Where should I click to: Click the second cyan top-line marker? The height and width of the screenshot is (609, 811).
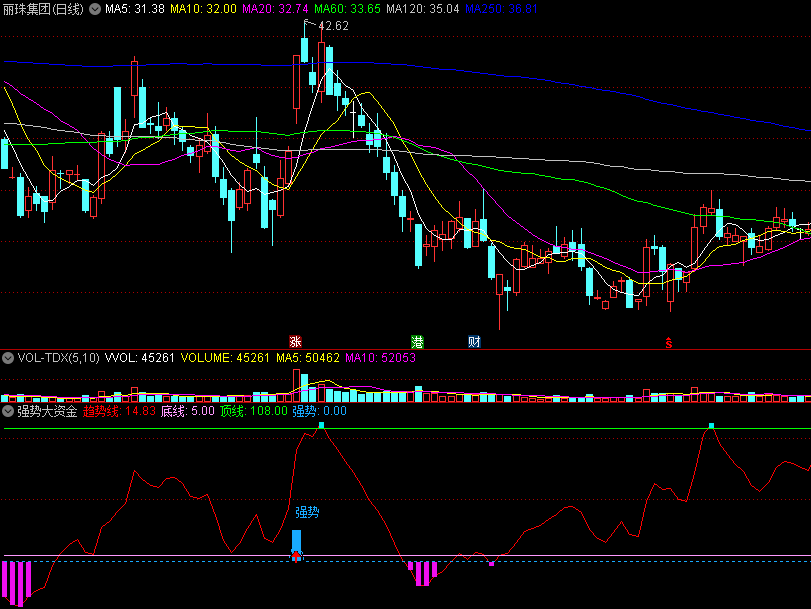tap(711, 425)
